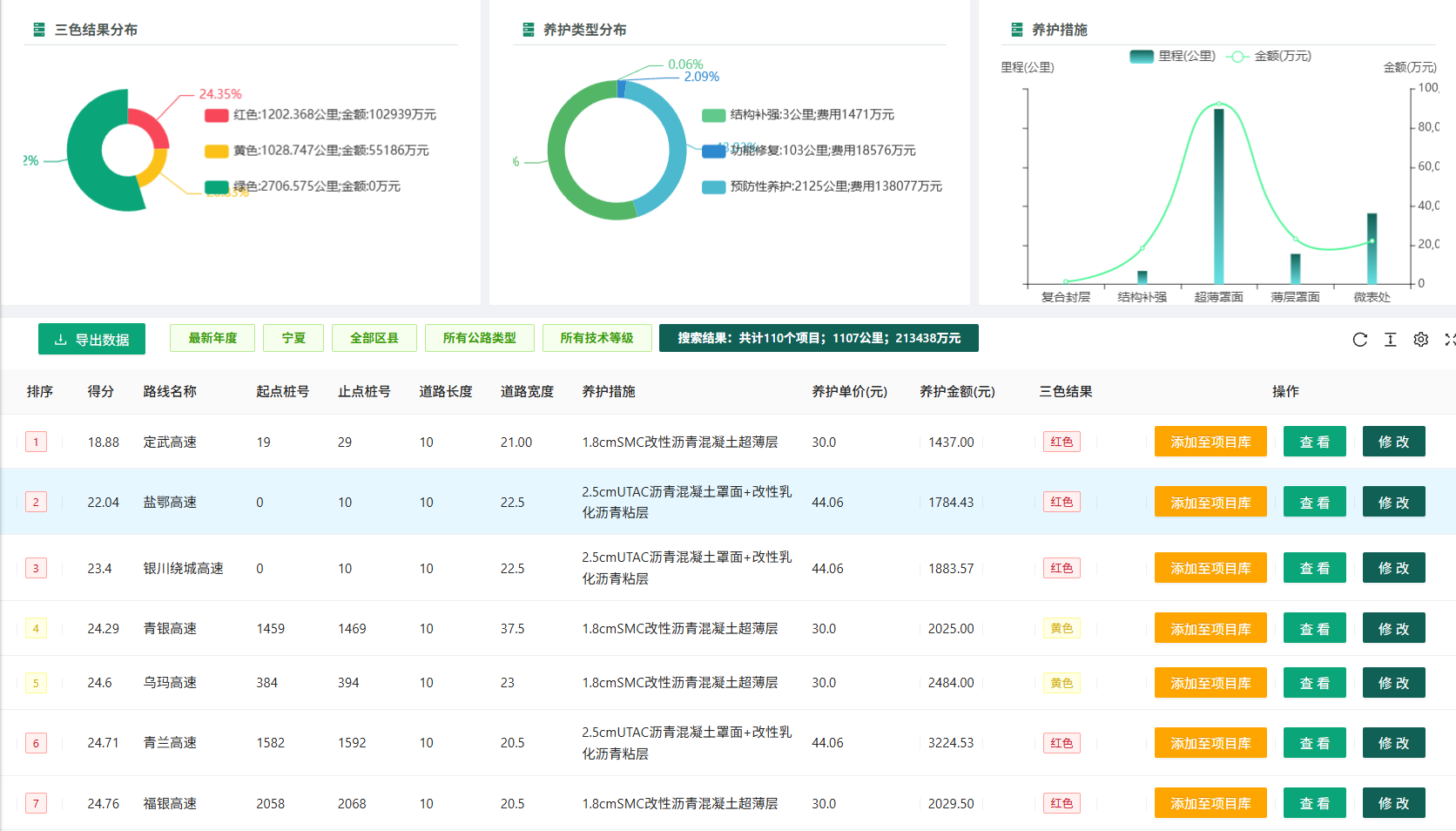This screenshot has height=831, width=1456.
Task: Click the 养护单价(元) column header
Action: coord(850,392)
